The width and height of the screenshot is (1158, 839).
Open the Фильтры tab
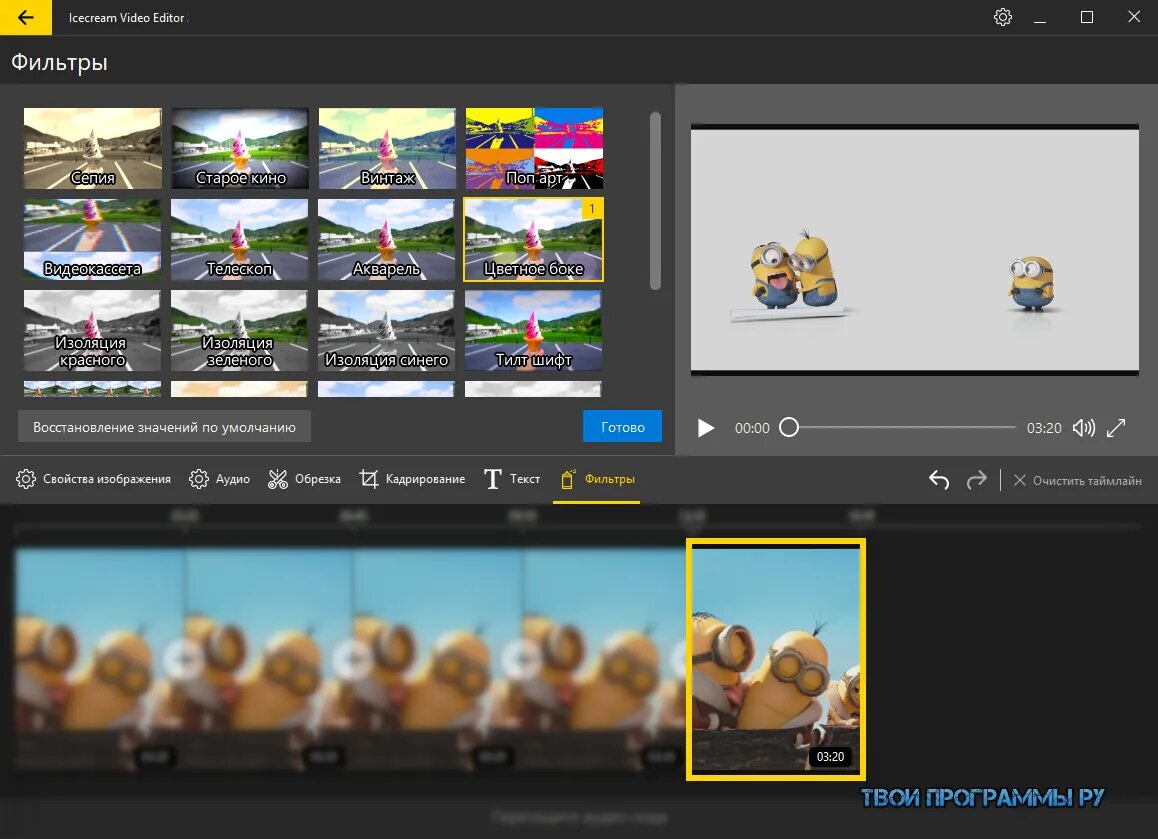click(x=597, y=479)
